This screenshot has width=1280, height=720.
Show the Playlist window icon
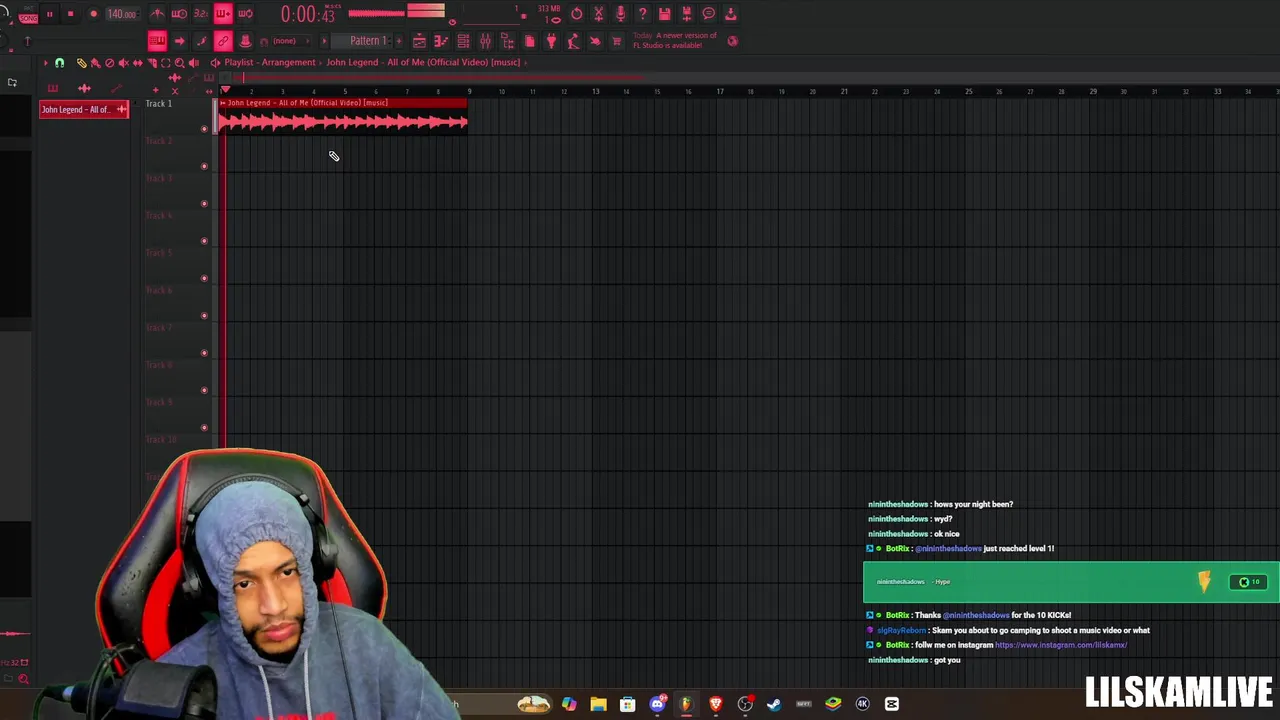pos(419,41)
